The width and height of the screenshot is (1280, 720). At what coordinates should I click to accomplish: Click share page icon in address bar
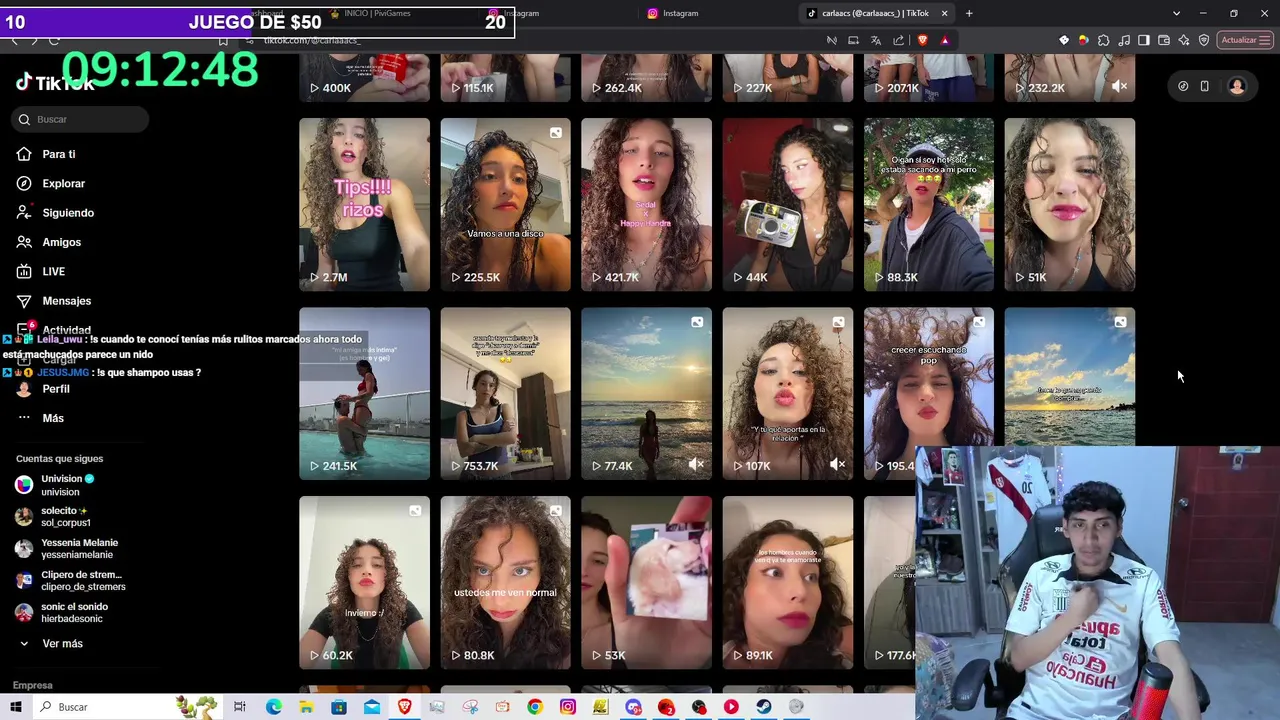coord(898,40)
